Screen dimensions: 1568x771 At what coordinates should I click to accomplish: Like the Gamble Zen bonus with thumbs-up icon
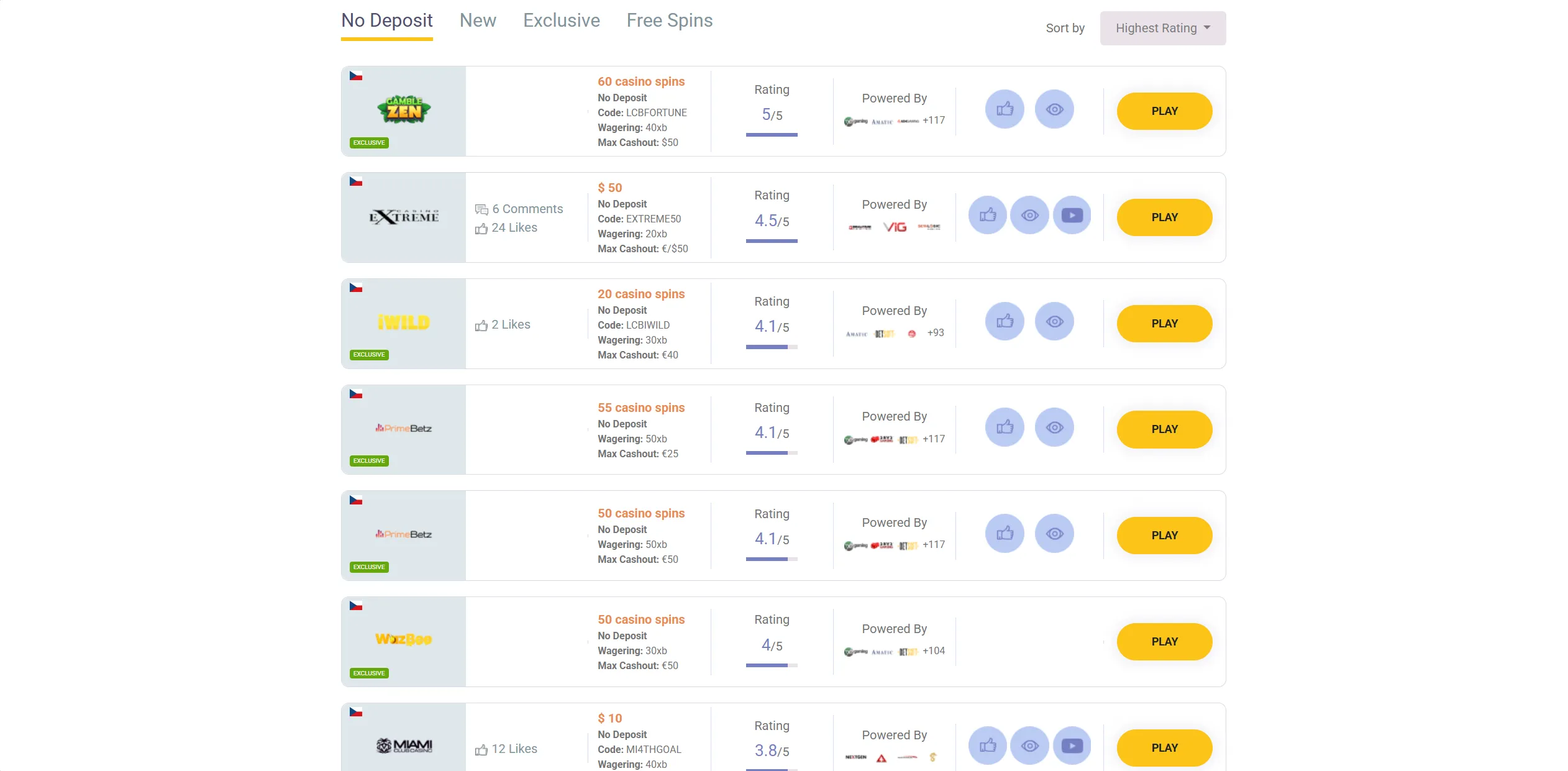(x=1005, y=109)
